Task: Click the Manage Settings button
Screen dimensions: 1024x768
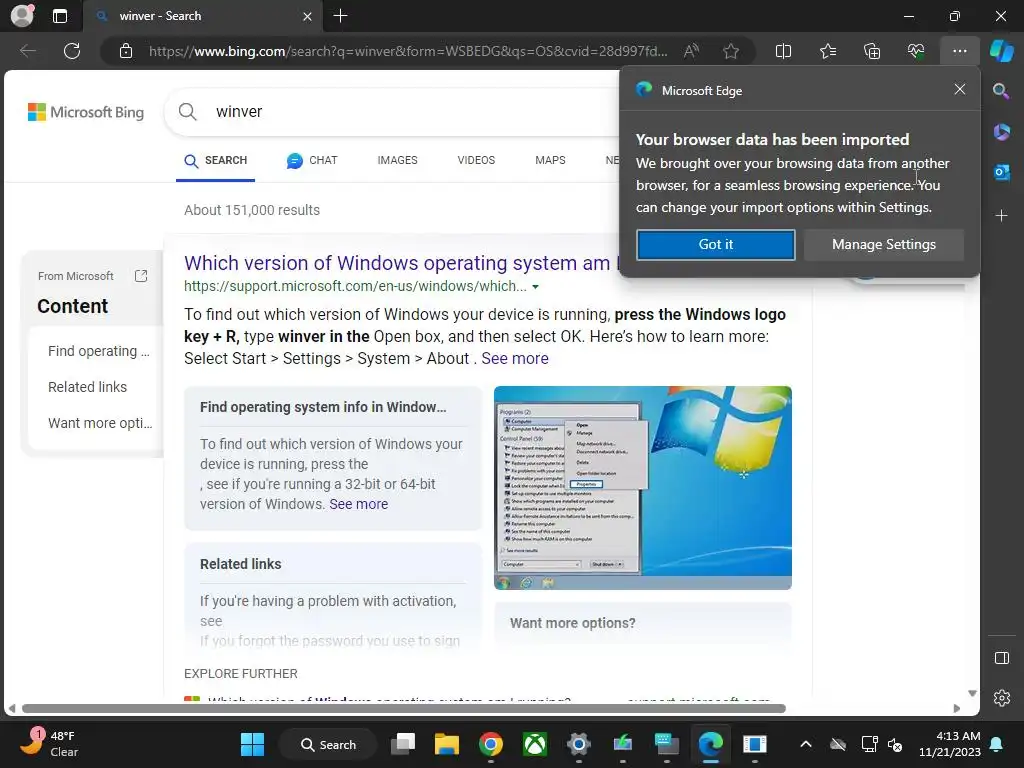Action: click(x=884, y=245)
